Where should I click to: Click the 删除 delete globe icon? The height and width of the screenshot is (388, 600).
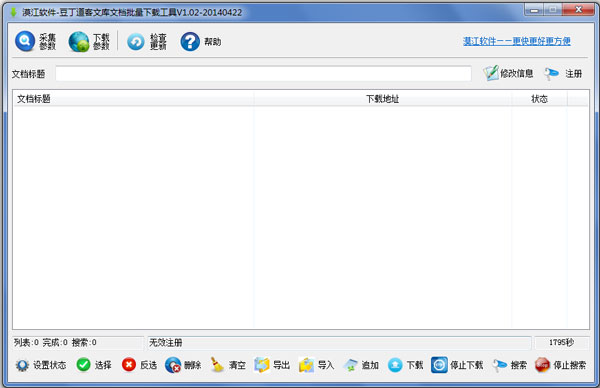click(173, 365)
